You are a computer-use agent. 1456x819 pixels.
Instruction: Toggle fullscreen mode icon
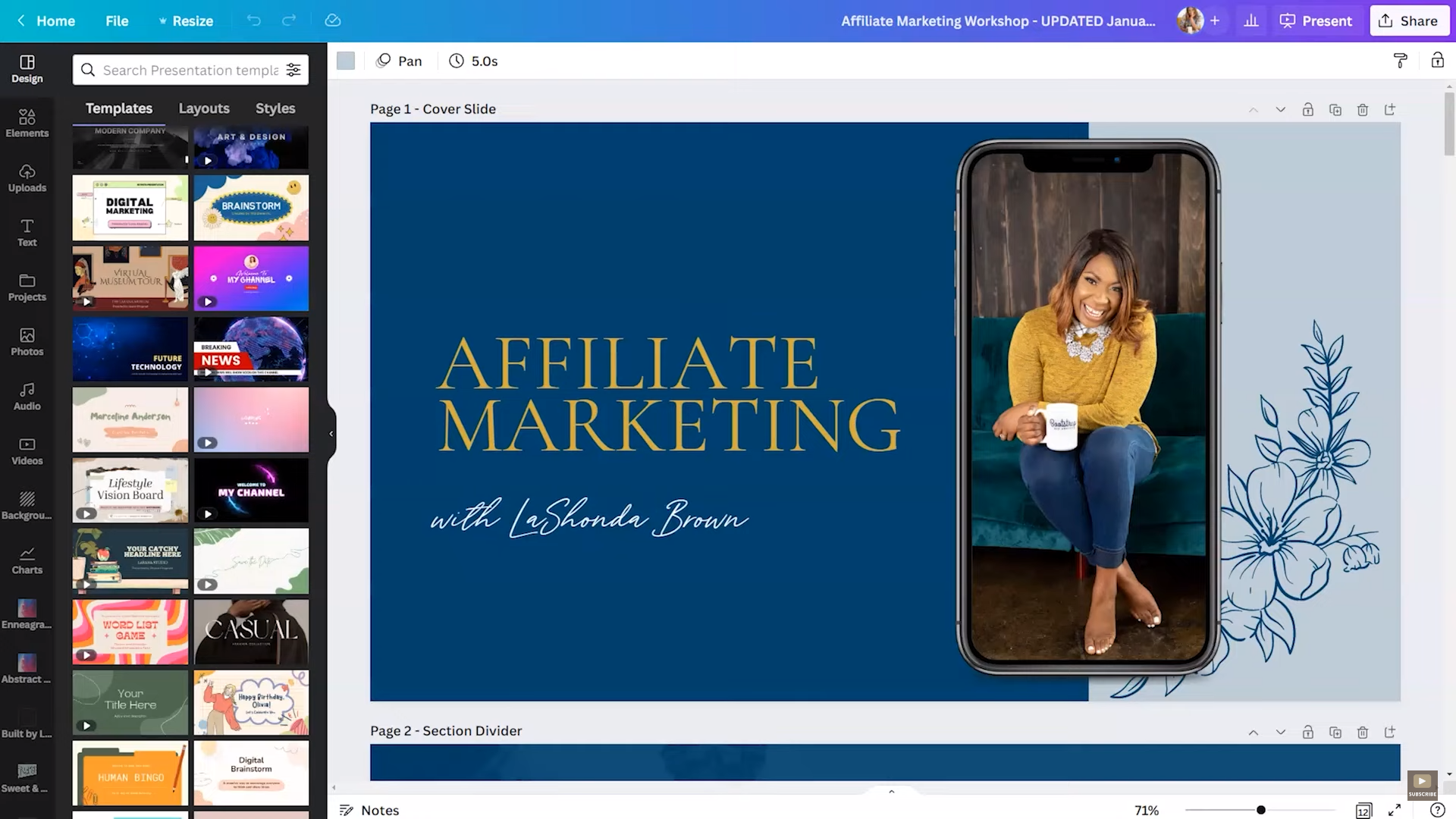[x=1395, y=810]
